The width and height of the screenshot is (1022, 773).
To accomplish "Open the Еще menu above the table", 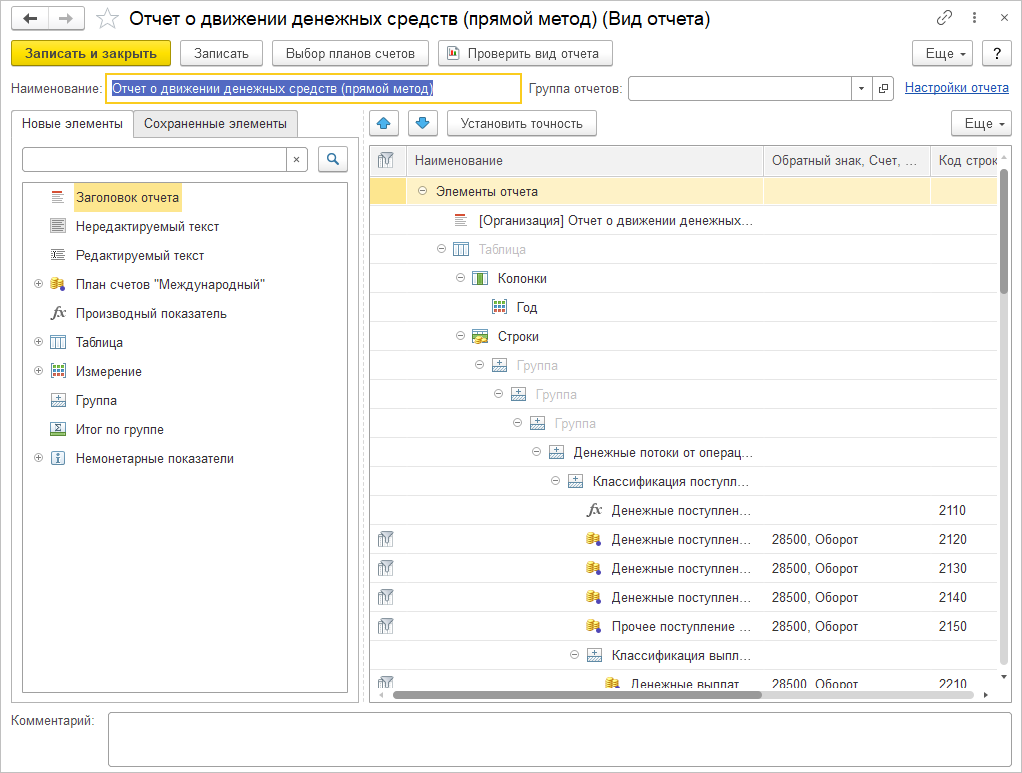I will pos(980,123).
